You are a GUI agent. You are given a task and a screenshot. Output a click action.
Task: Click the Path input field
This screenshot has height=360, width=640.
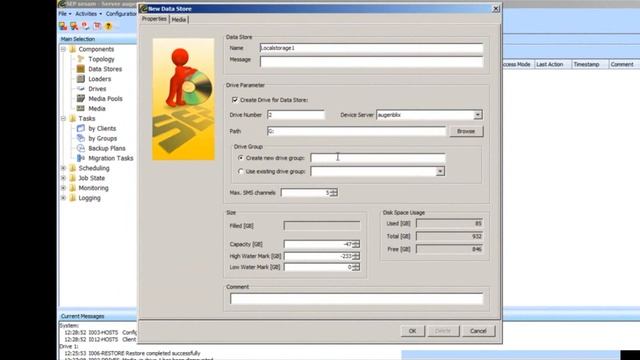click(x=356, y=131)
